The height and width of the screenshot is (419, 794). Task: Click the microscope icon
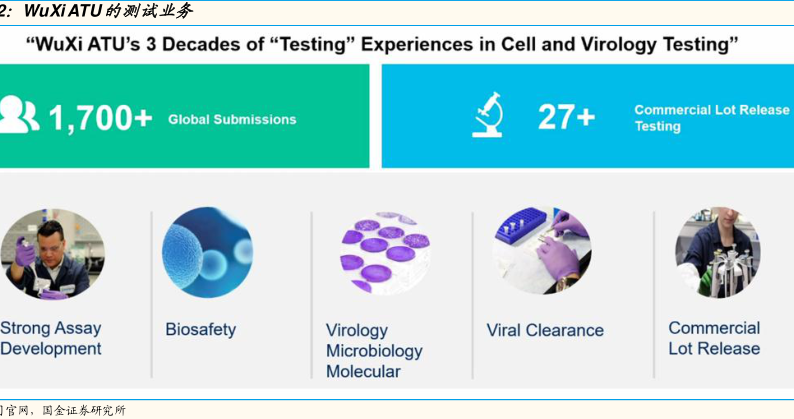click(488, 115)
